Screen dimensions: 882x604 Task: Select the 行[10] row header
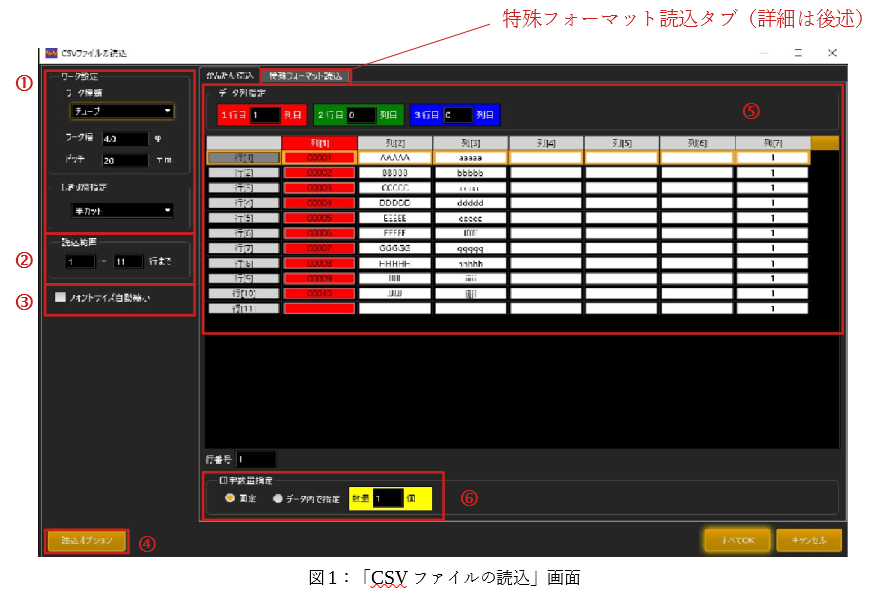(244, 294)
